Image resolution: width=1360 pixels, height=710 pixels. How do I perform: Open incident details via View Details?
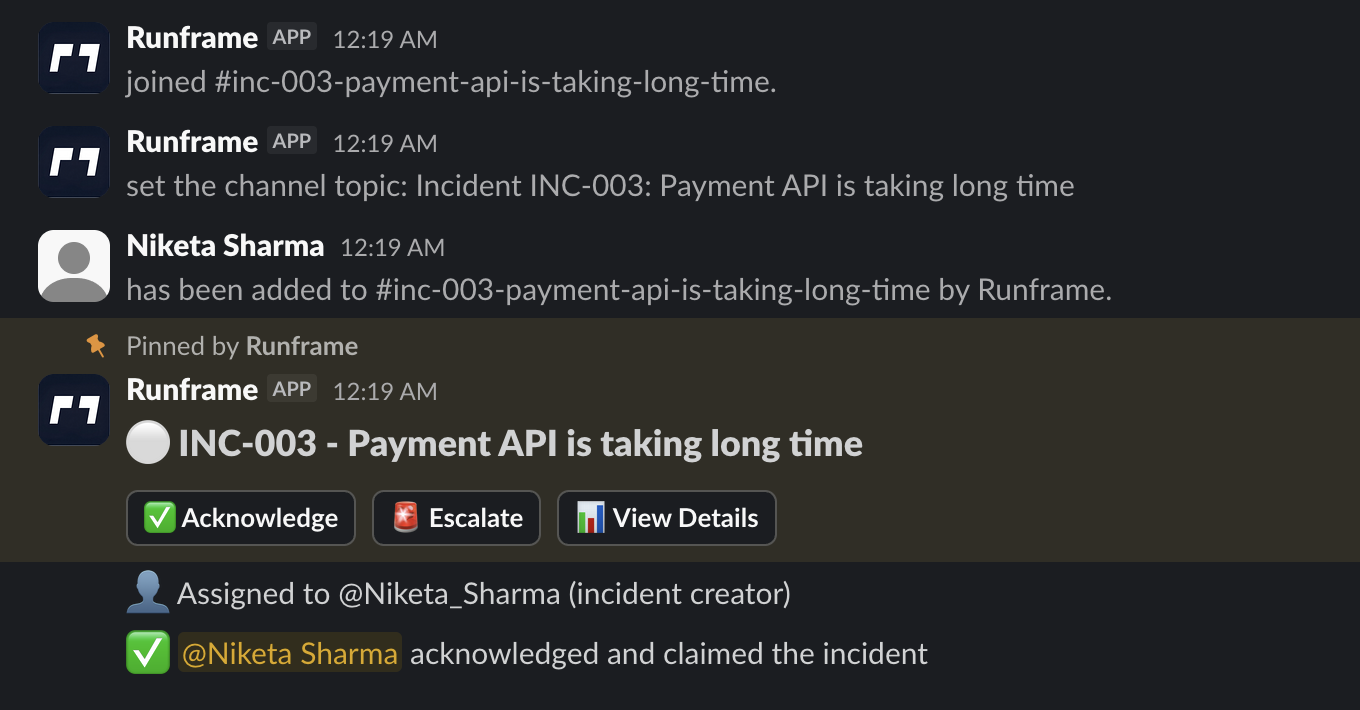[667, 518]
